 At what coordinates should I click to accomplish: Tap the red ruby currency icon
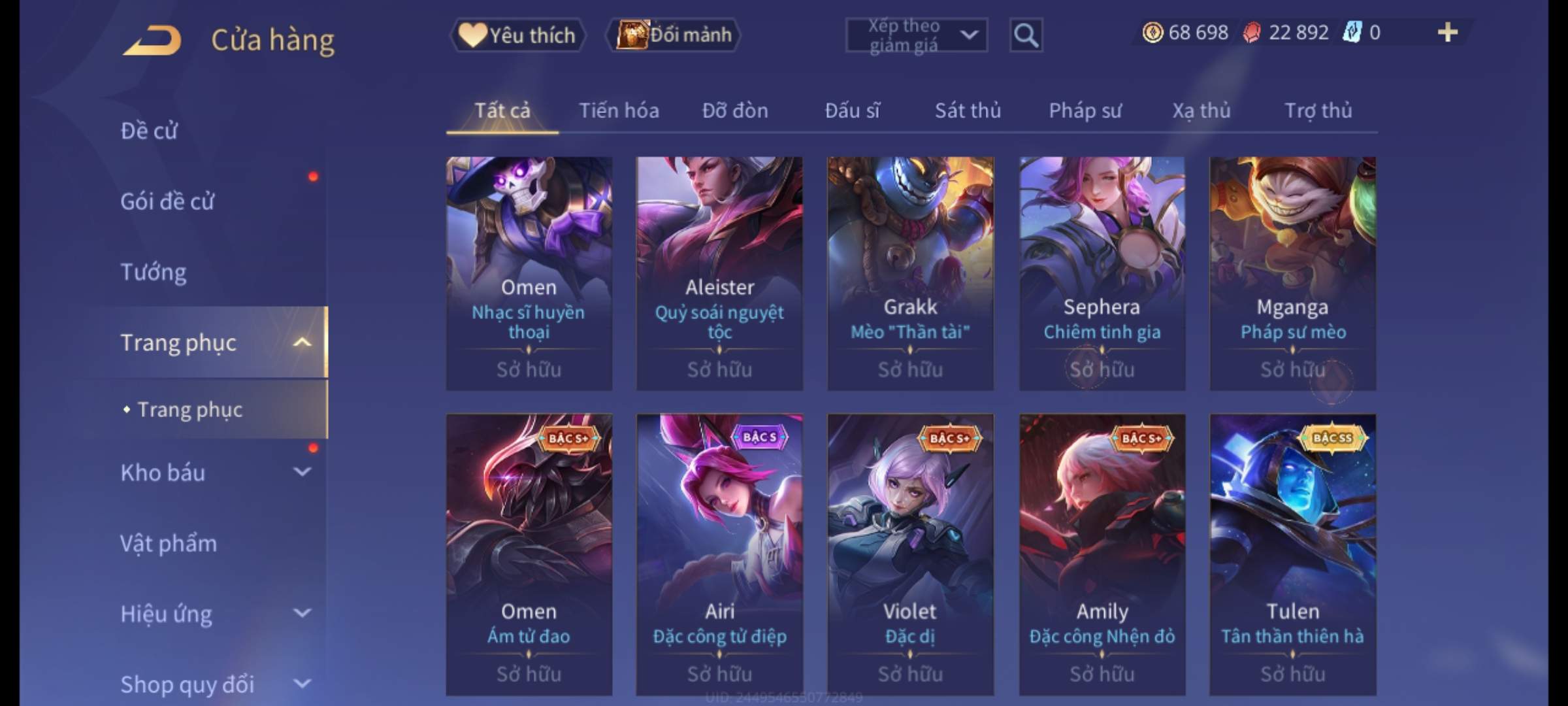pos(1252,32)
